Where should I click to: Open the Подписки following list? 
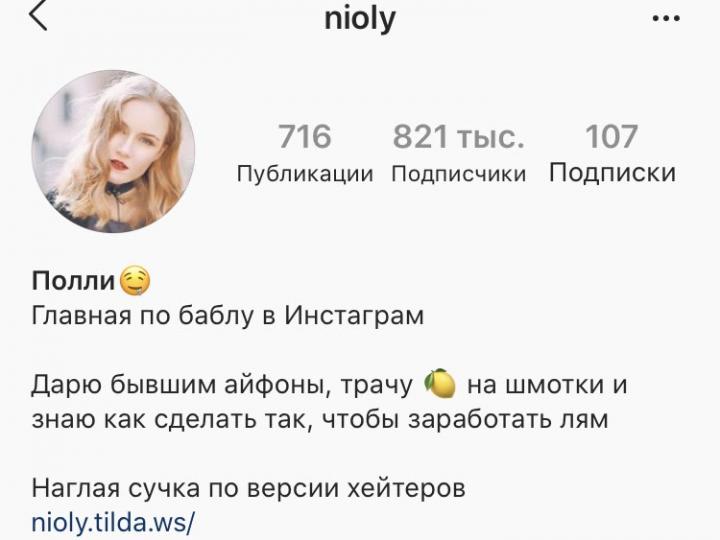click(x=612, y=173)
